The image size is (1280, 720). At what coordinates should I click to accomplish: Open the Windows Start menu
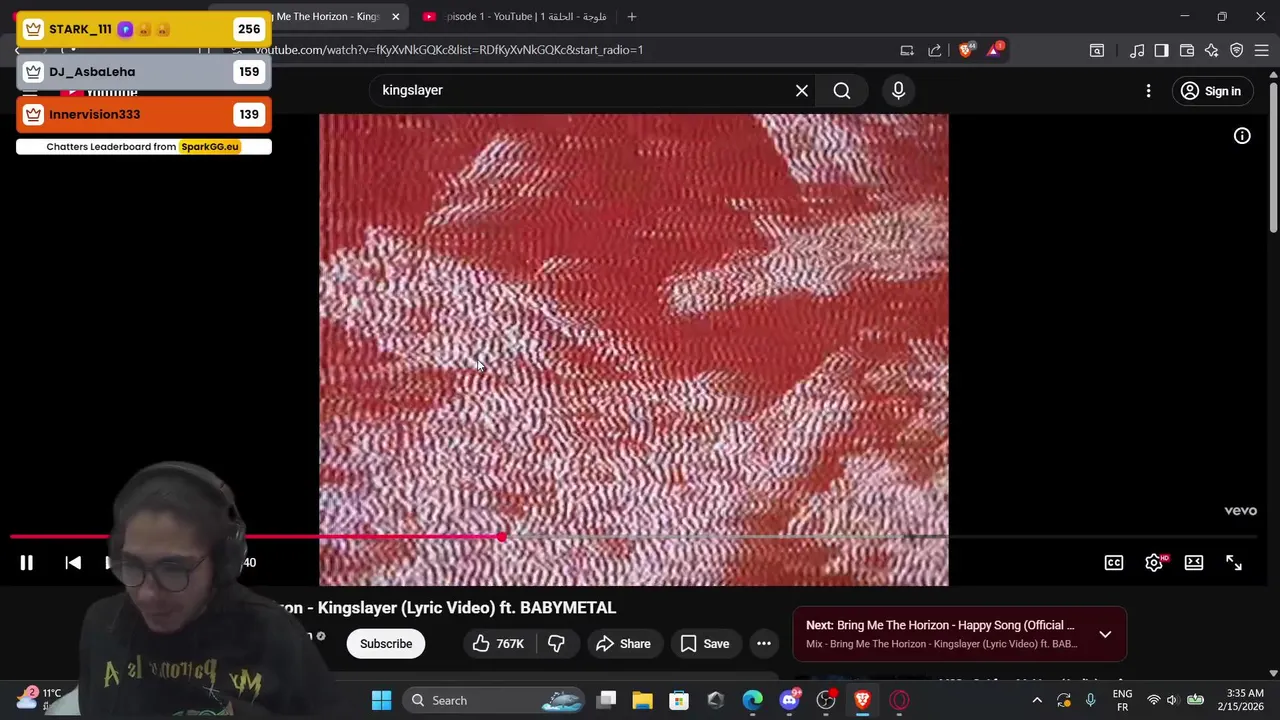click(381, 700)
